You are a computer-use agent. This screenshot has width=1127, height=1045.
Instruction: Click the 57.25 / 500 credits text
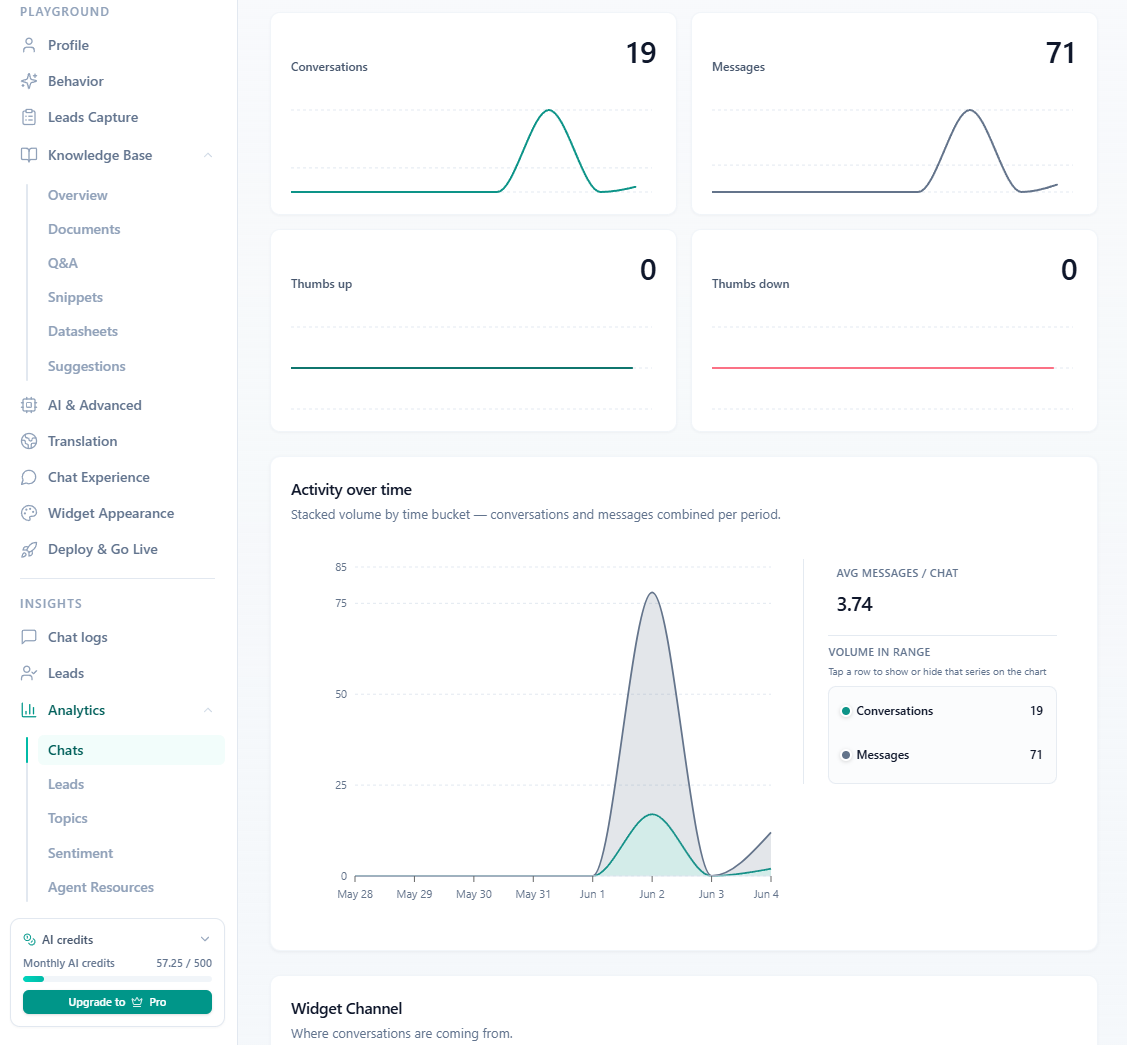pos(184,963)
